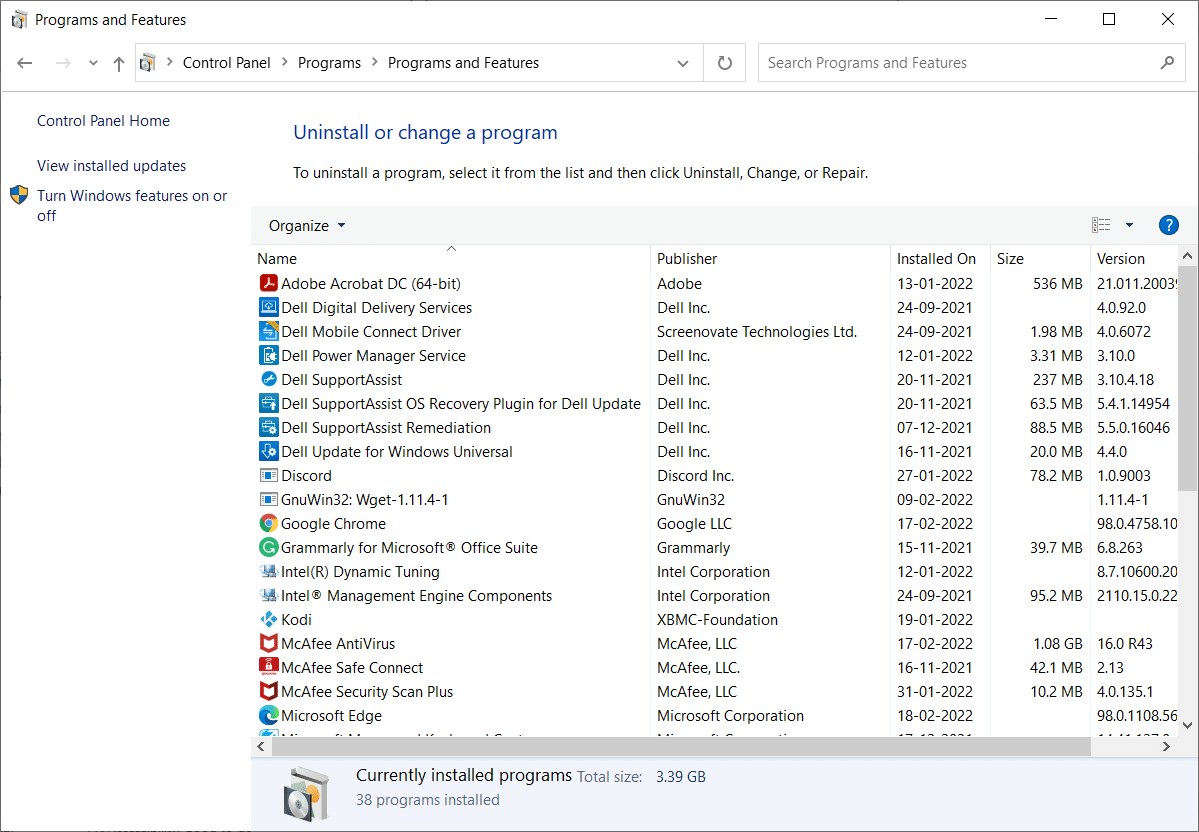Click the Intel Management Engine Components icon

tap(268, 595)
